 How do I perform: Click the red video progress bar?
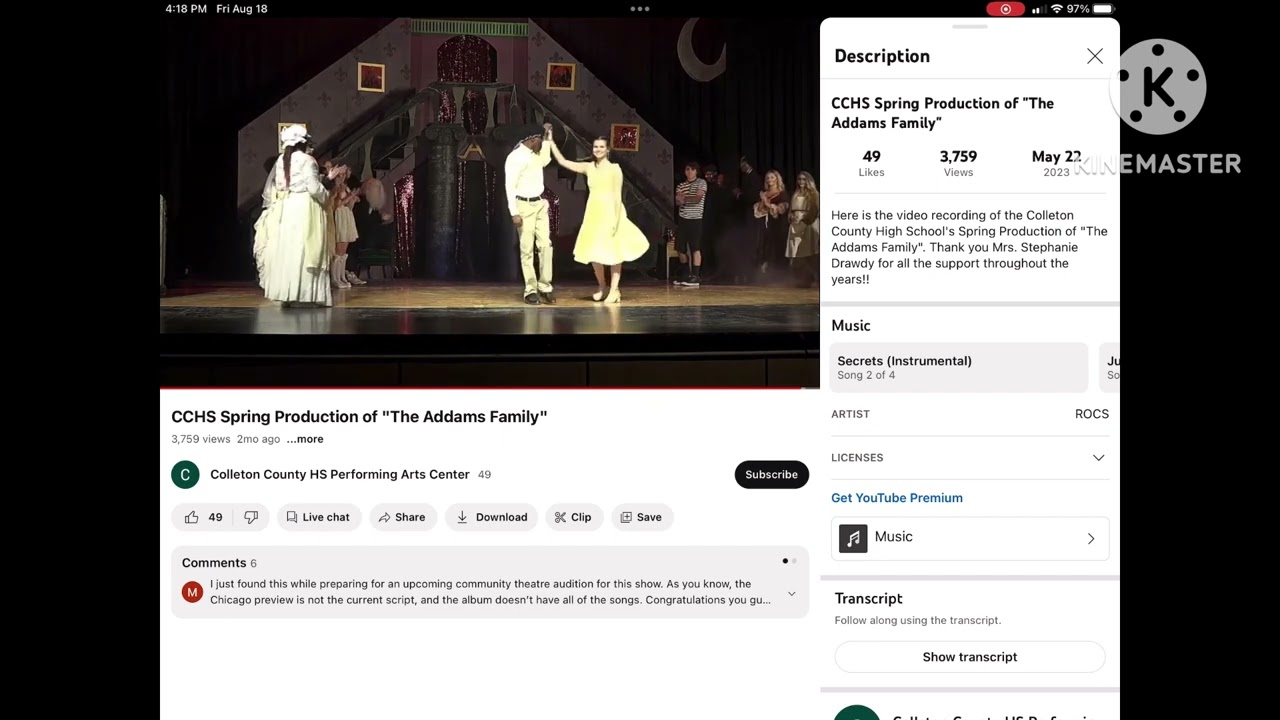(x=489, y=388)
